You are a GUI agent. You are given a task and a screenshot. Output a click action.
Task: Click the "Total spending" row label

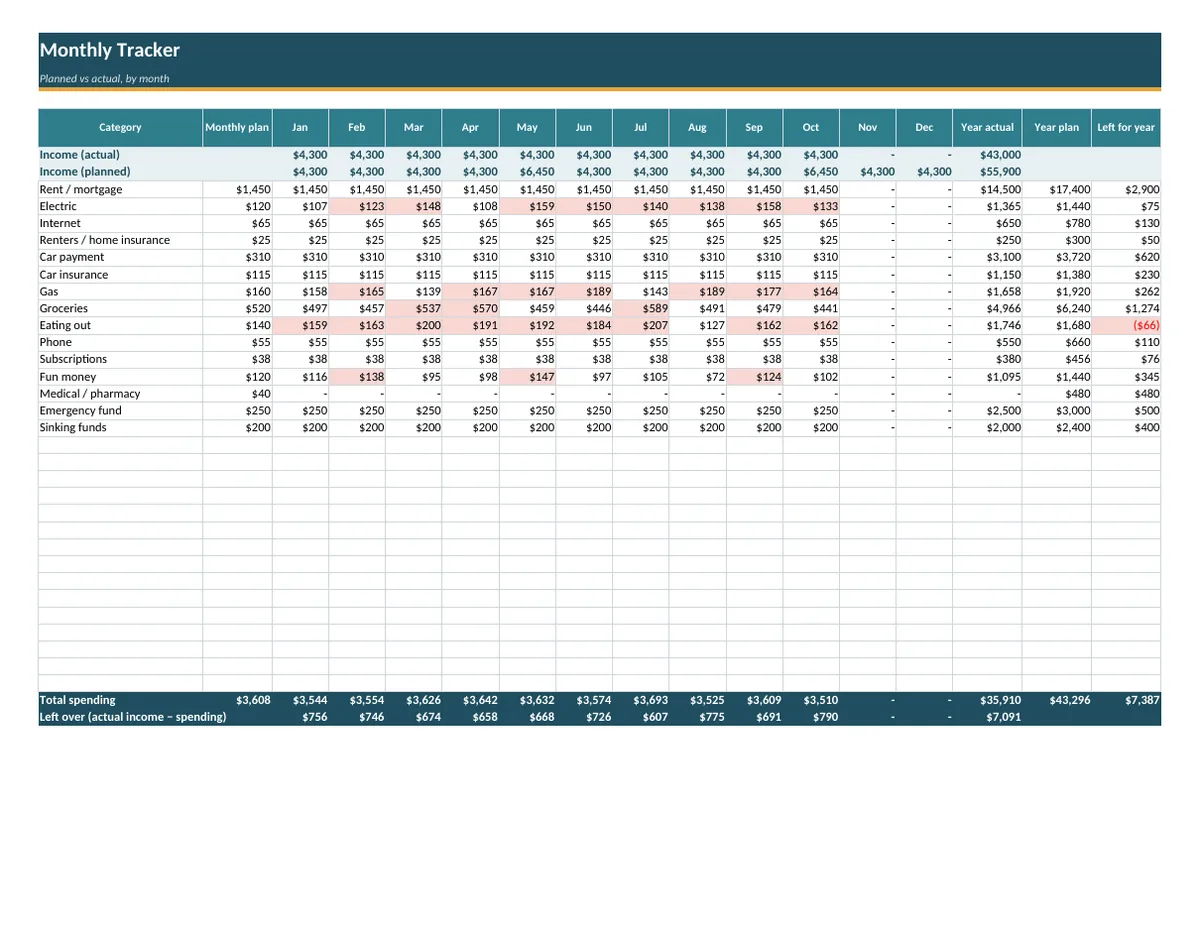[x=77, y=700]
